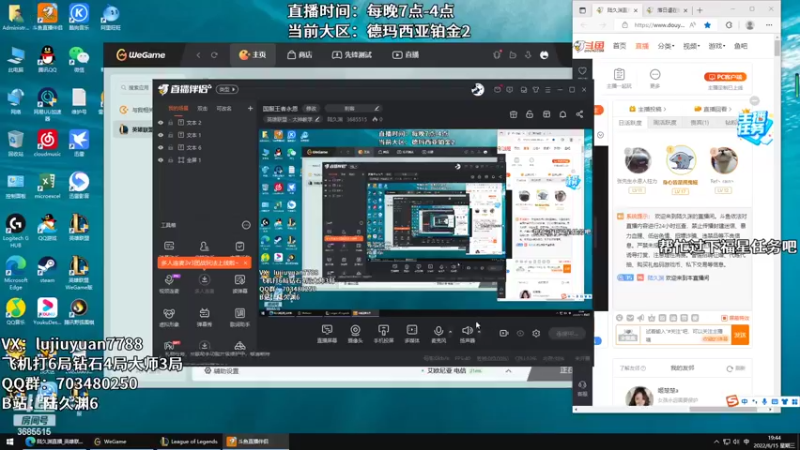The height and width of the screenshot is (450, 800).
Task: Expand microphone options arrow
Action: tap(450, 332)
